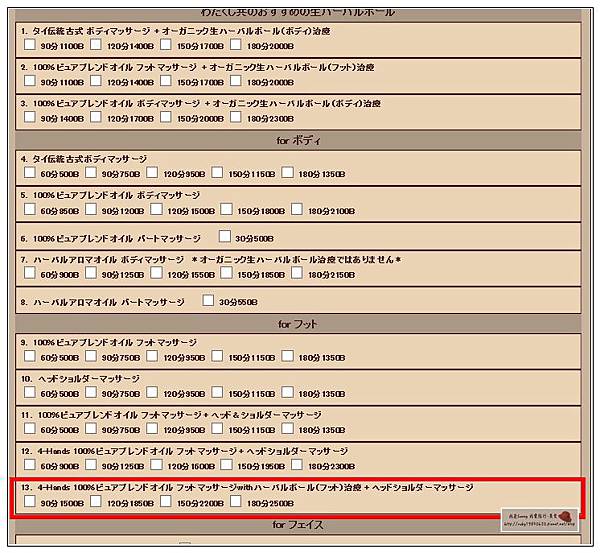Select 120分 1600B under item 12
Image resolution: width=600 pixels, height=553 pixels.
(x=156, y=465)
